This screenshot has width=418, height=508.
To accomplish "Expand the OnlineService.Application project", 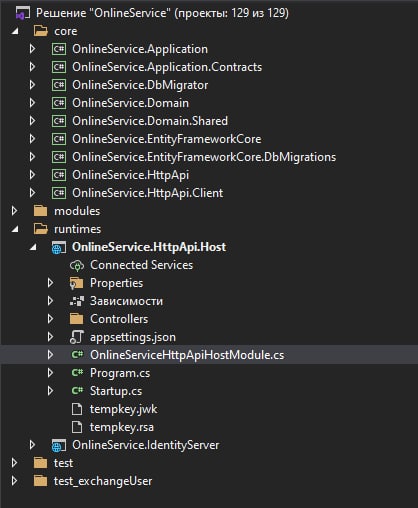I will pos(32,49).
